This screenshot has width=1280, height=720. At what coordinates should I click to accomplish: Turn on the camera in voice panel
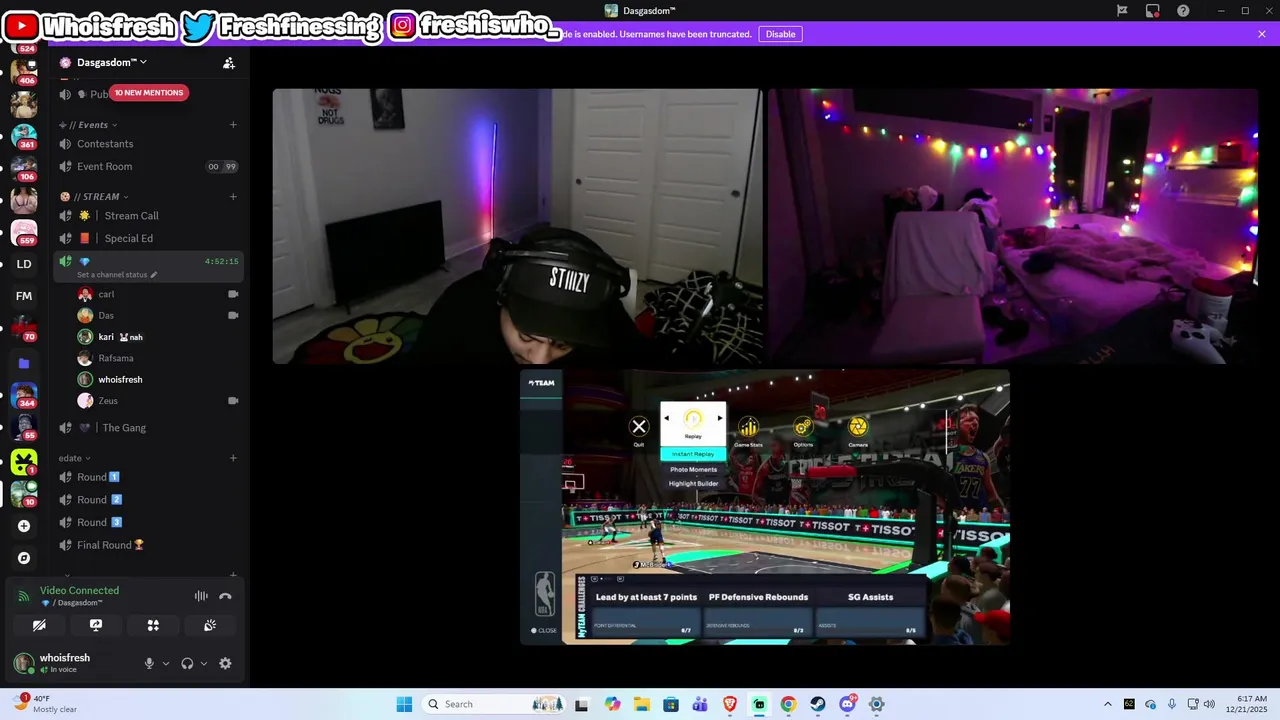coord(39,625)
